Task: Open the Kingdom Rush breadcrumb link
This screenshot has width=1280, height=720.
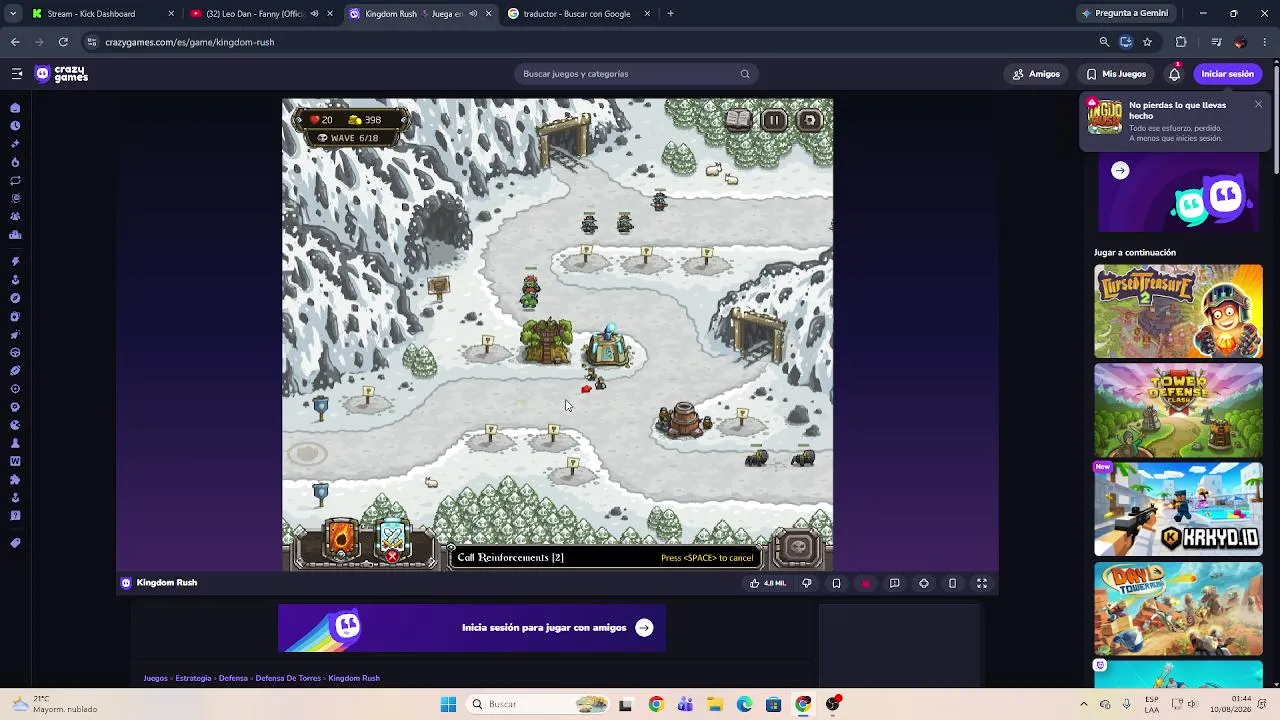Action: coord(354,678)
